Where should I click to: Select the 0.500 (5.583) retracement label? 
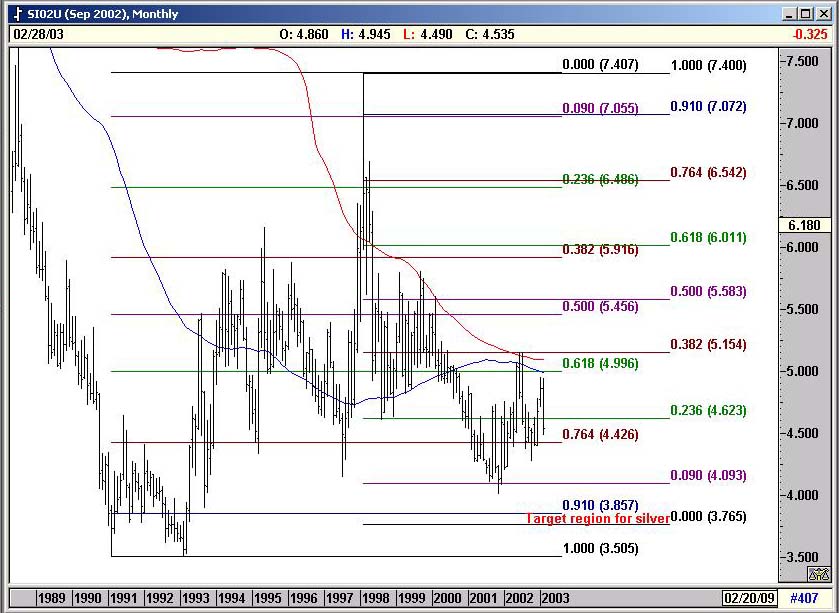point(708,292)
